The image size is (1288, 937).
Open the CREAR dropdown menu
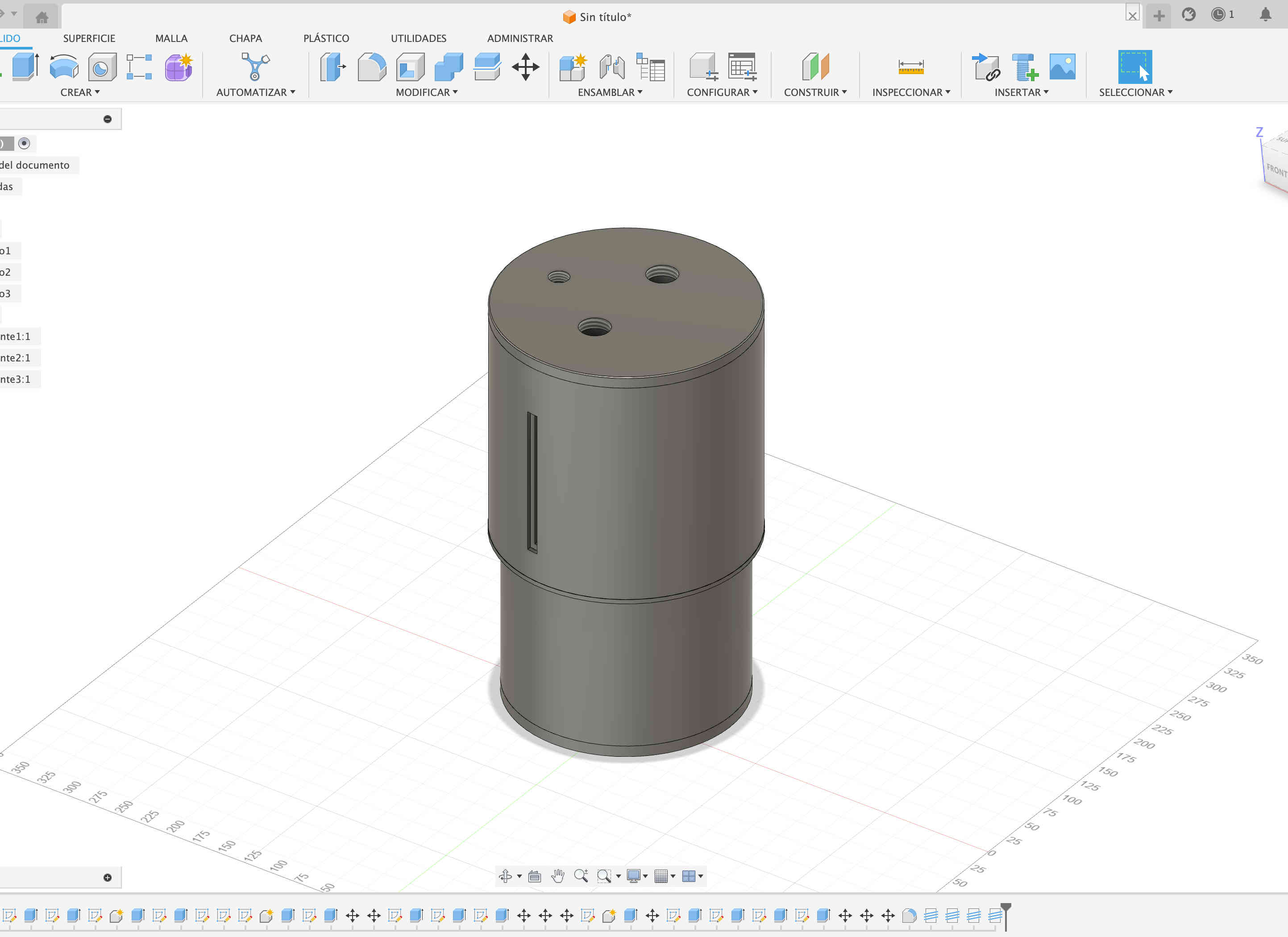(x=80, y=92)
